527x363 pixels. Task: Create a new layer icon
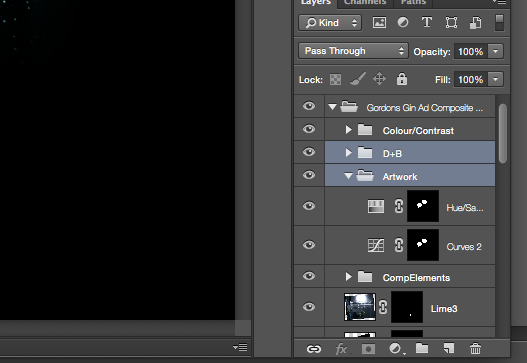(448, 348)
